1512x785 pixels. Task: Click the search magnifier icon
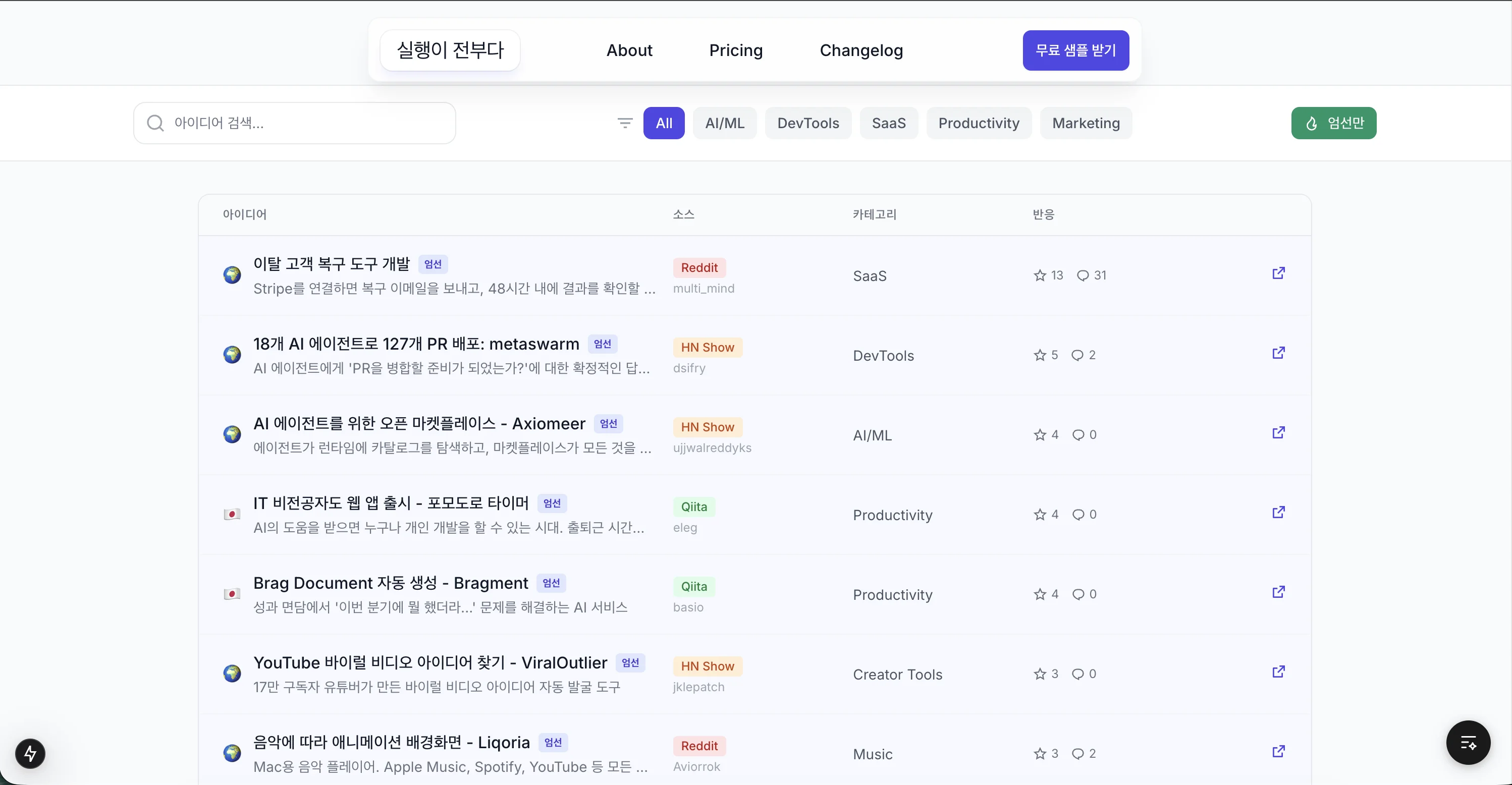[x=155, y=123]
